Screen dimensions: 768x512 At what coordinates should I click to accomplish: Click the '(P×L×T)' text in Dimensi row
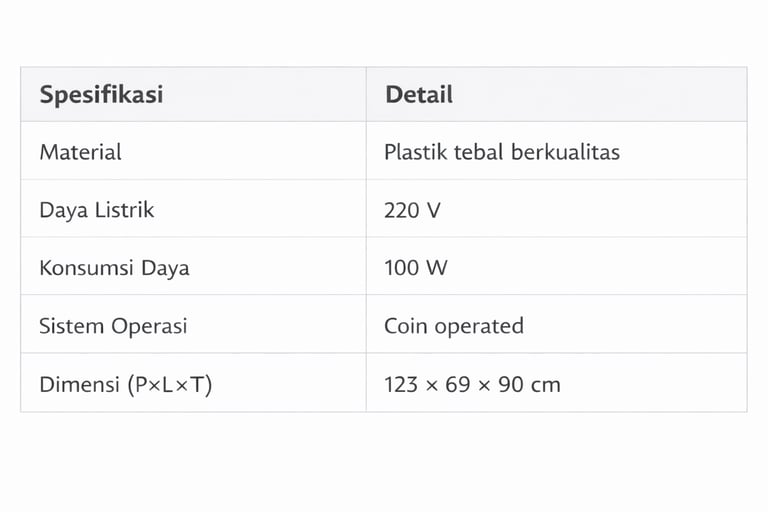pos(170,384)
